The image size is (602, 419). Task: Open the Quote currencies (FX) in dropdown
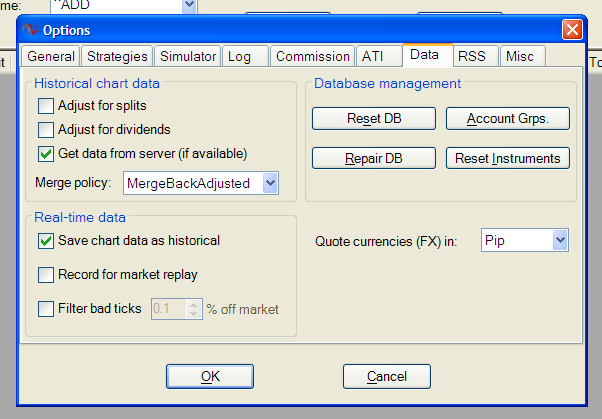coord(560,240)
